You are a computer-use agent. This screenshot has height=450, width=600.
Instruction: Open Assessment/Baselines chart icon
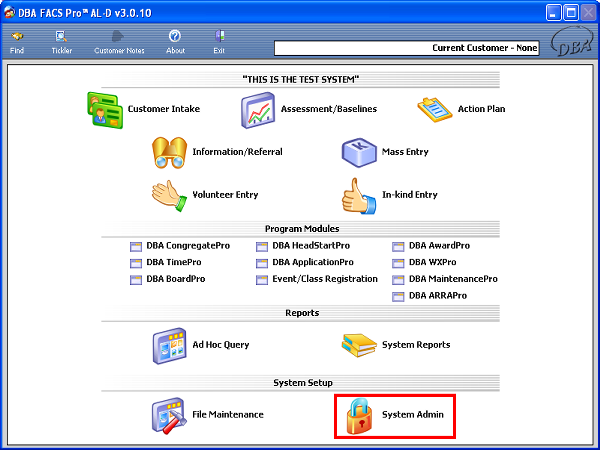[x=258, y=110]
